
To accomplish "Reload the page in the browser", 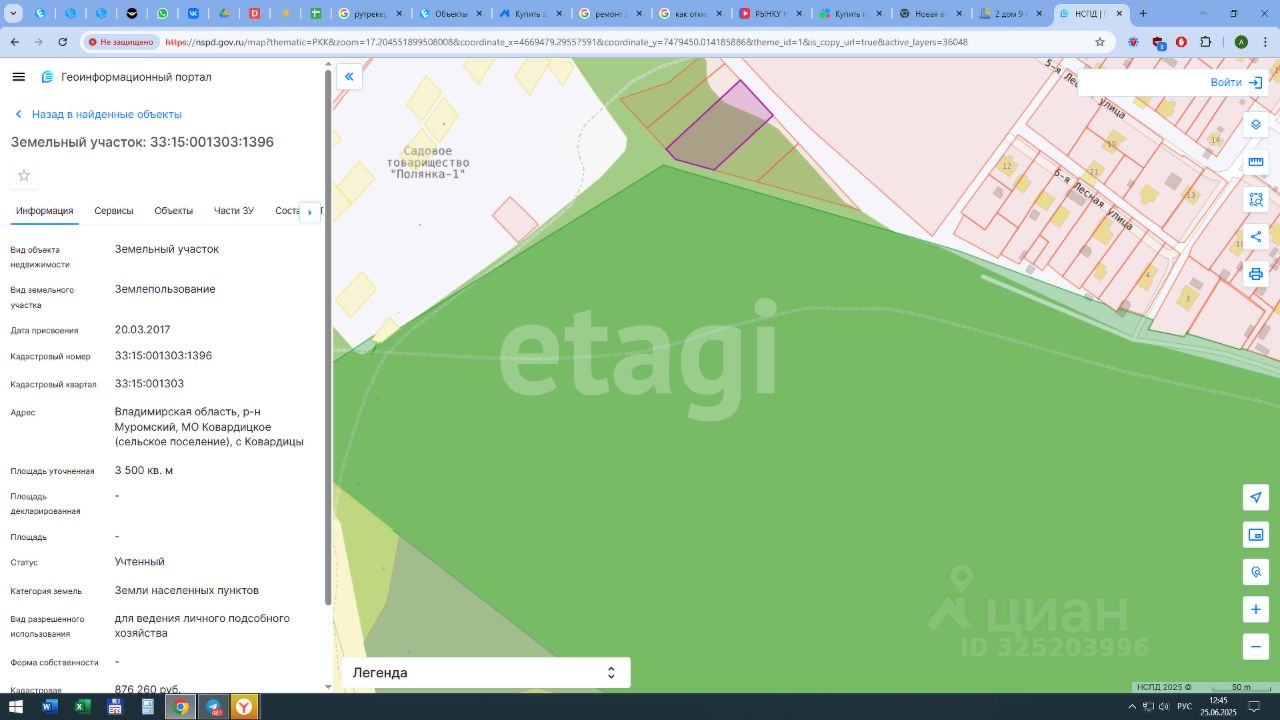I will [x=63, y=42].
